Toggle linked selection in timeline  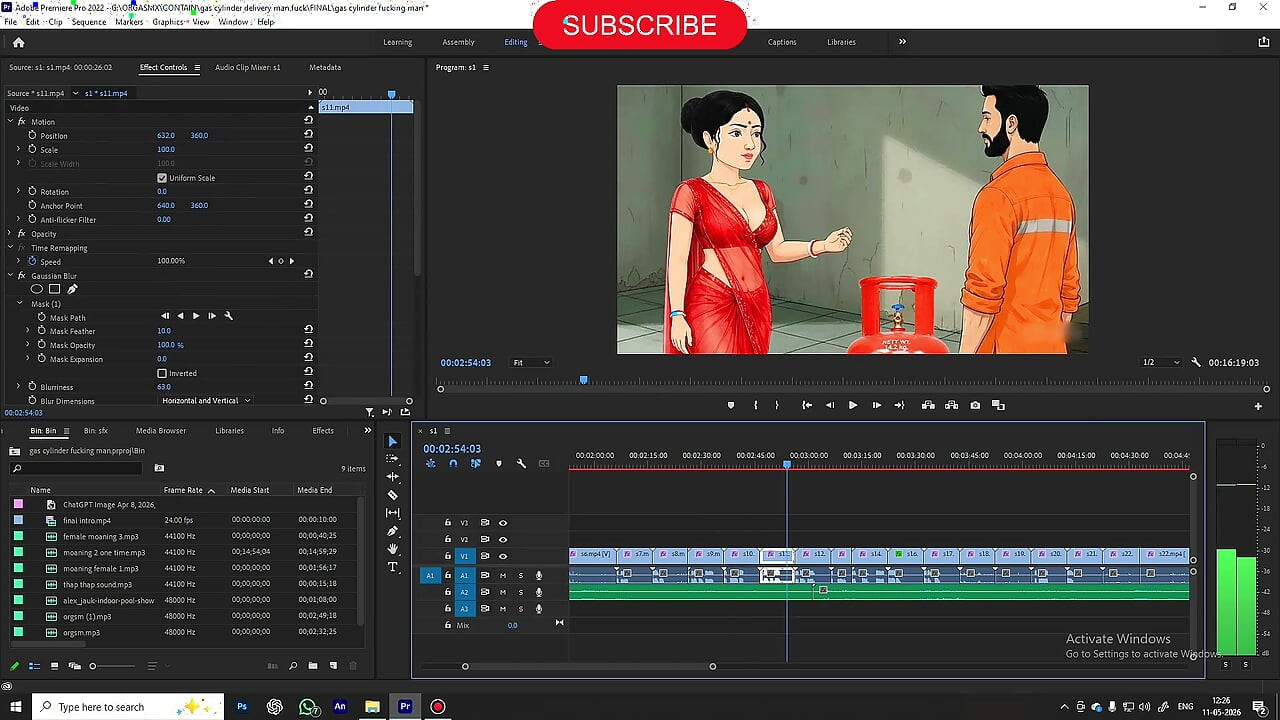[x=475, y=464]
